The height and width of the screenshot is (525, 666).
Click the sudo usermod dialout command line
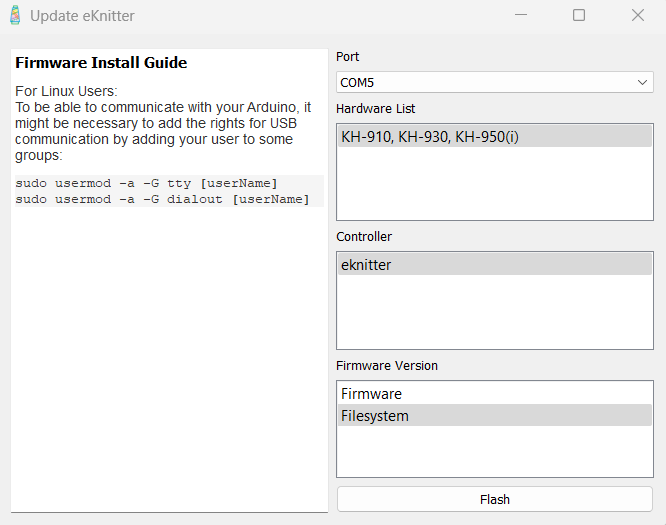(162, 199)
